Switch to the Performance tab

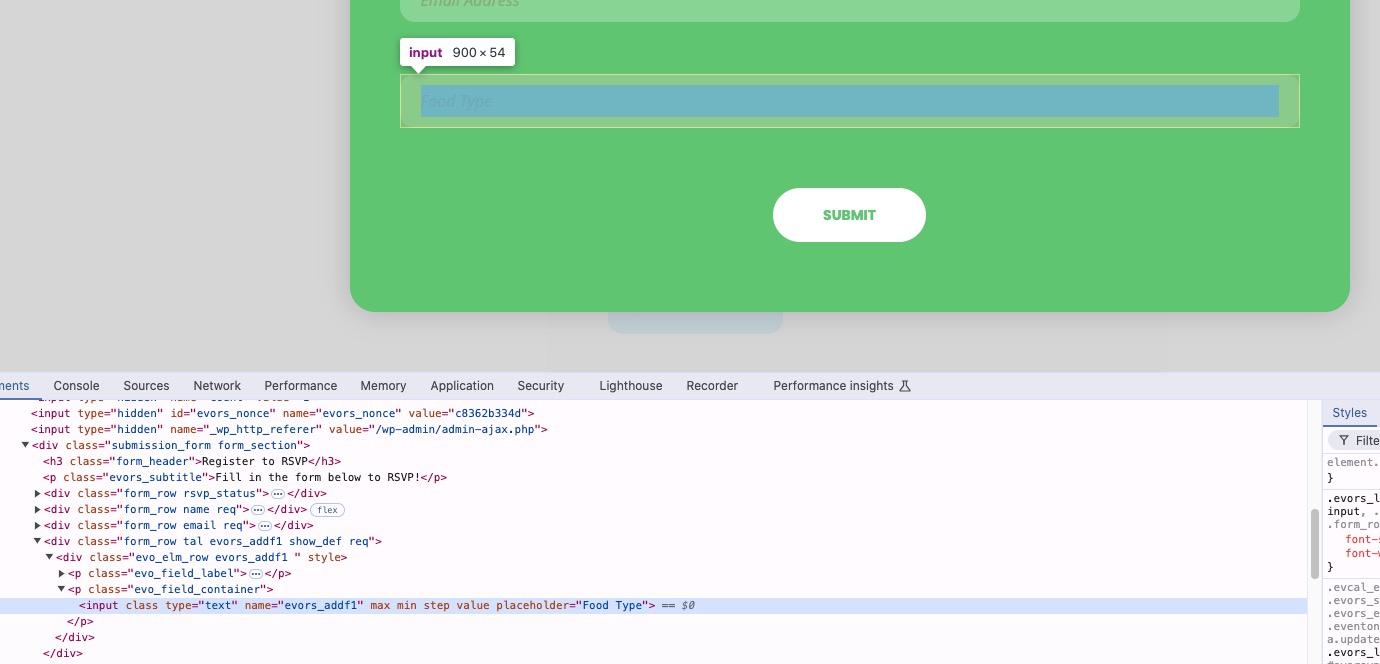pyautogui.click(x=300, y=386)
